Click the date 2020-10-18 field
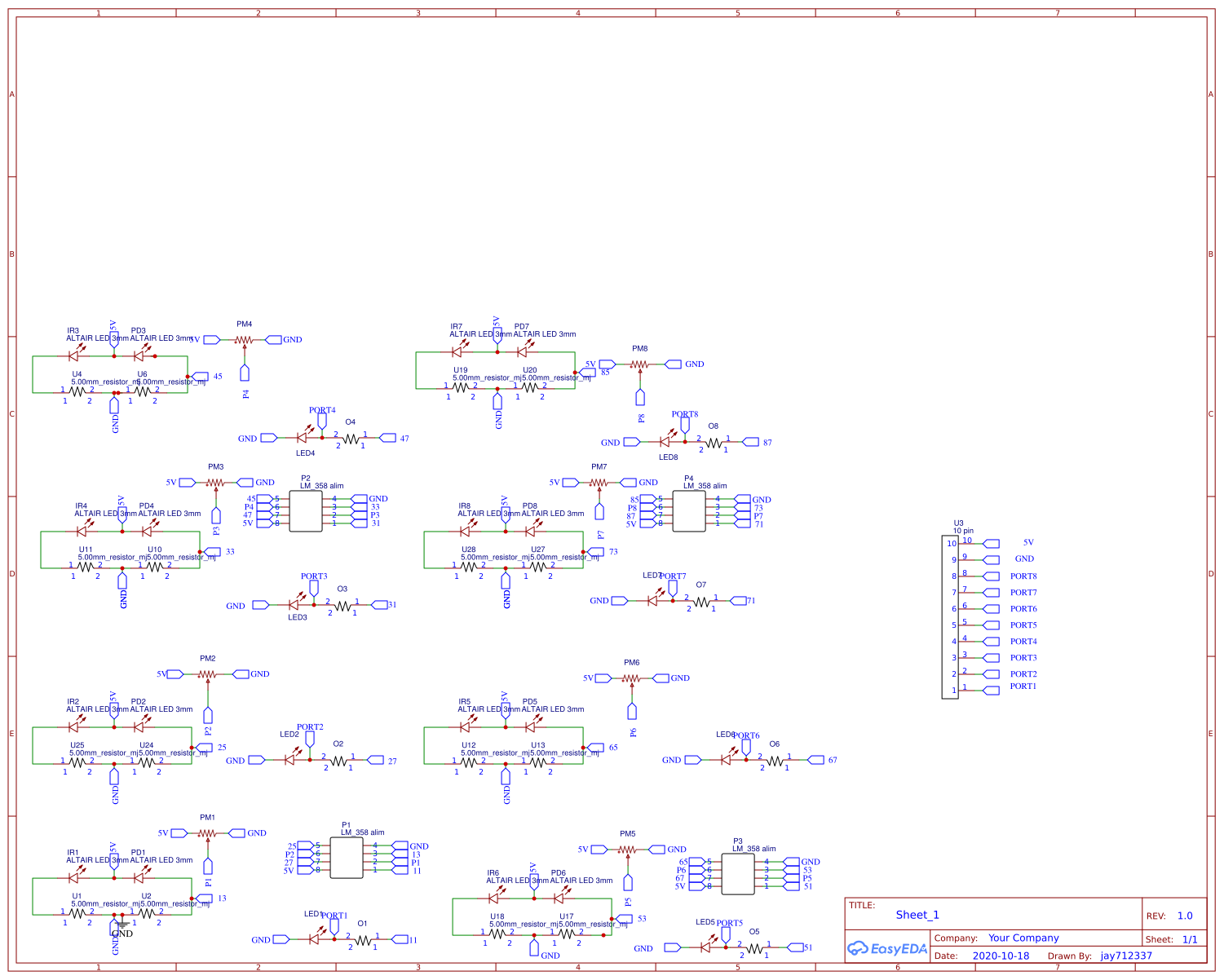This screenshot has width=1224, height=980. 1001,956
